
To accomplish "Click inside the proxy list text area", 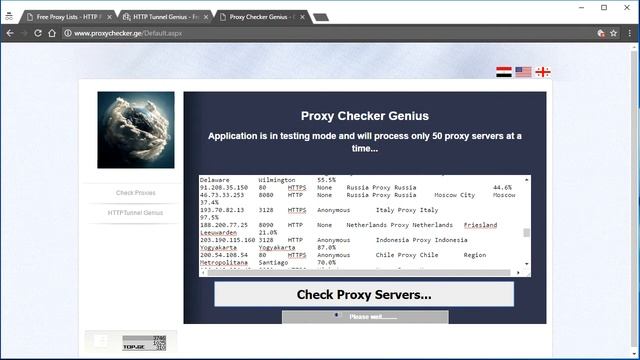I will tap(361, 222).
